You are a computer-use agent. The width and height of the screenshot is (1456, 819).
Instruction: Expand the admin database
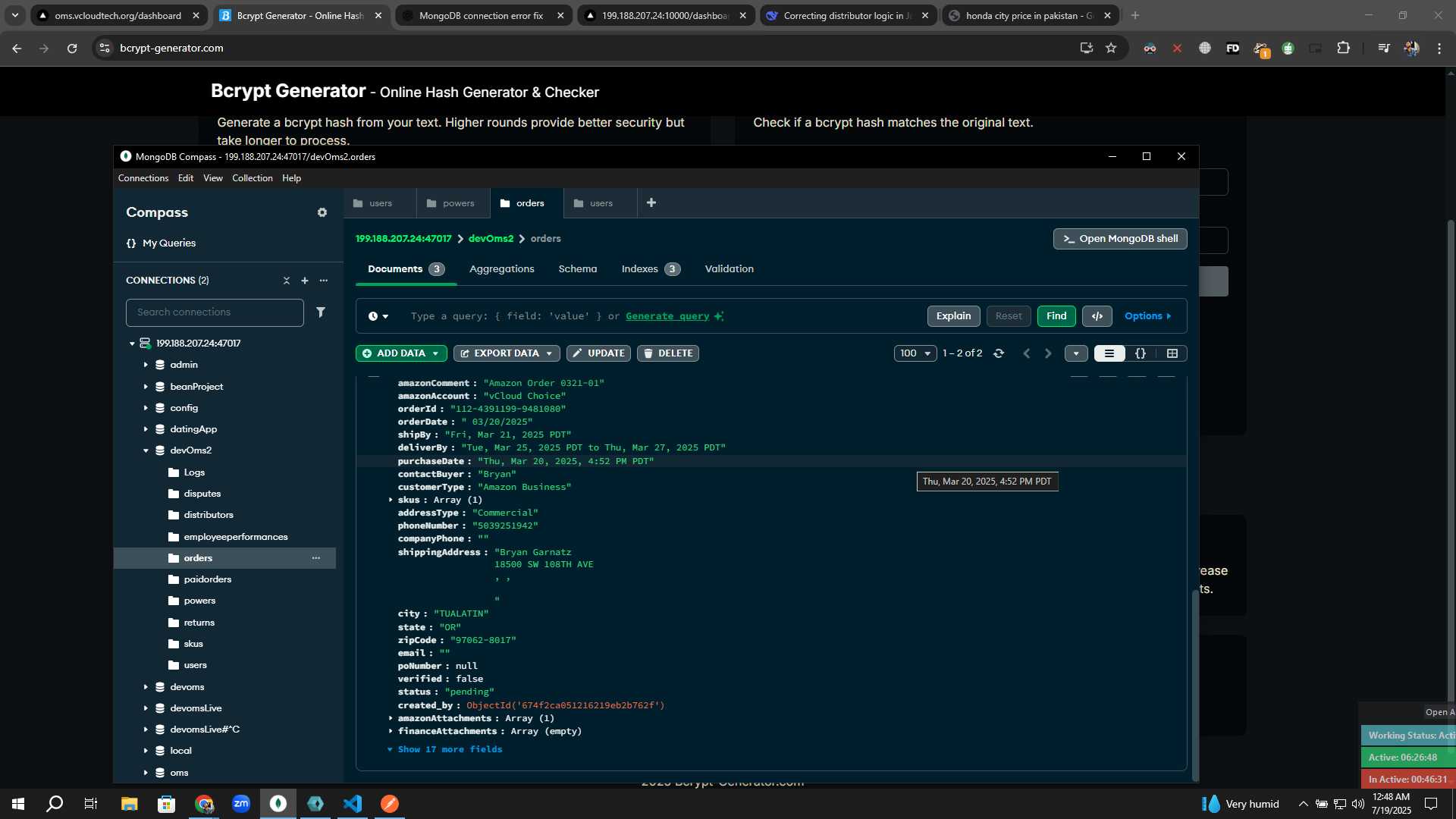(146, 365)
